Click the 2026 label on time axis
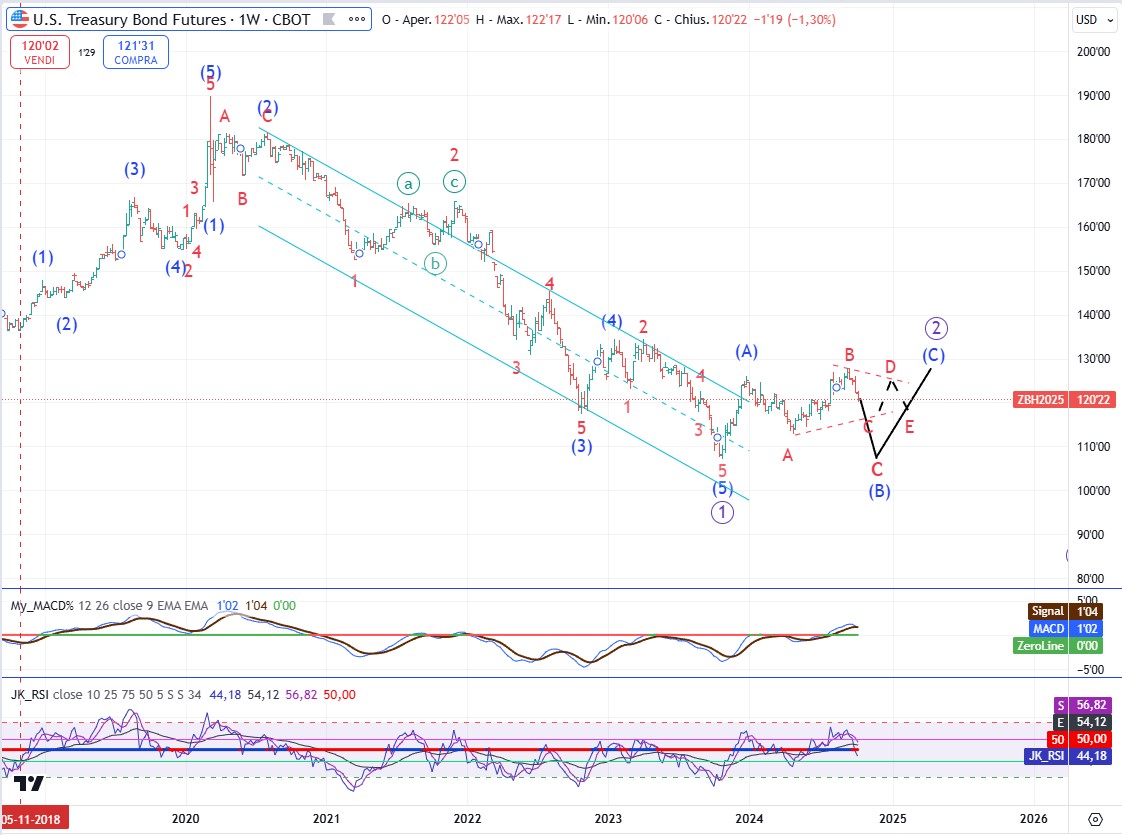1122x835 pixels. 1033,819
